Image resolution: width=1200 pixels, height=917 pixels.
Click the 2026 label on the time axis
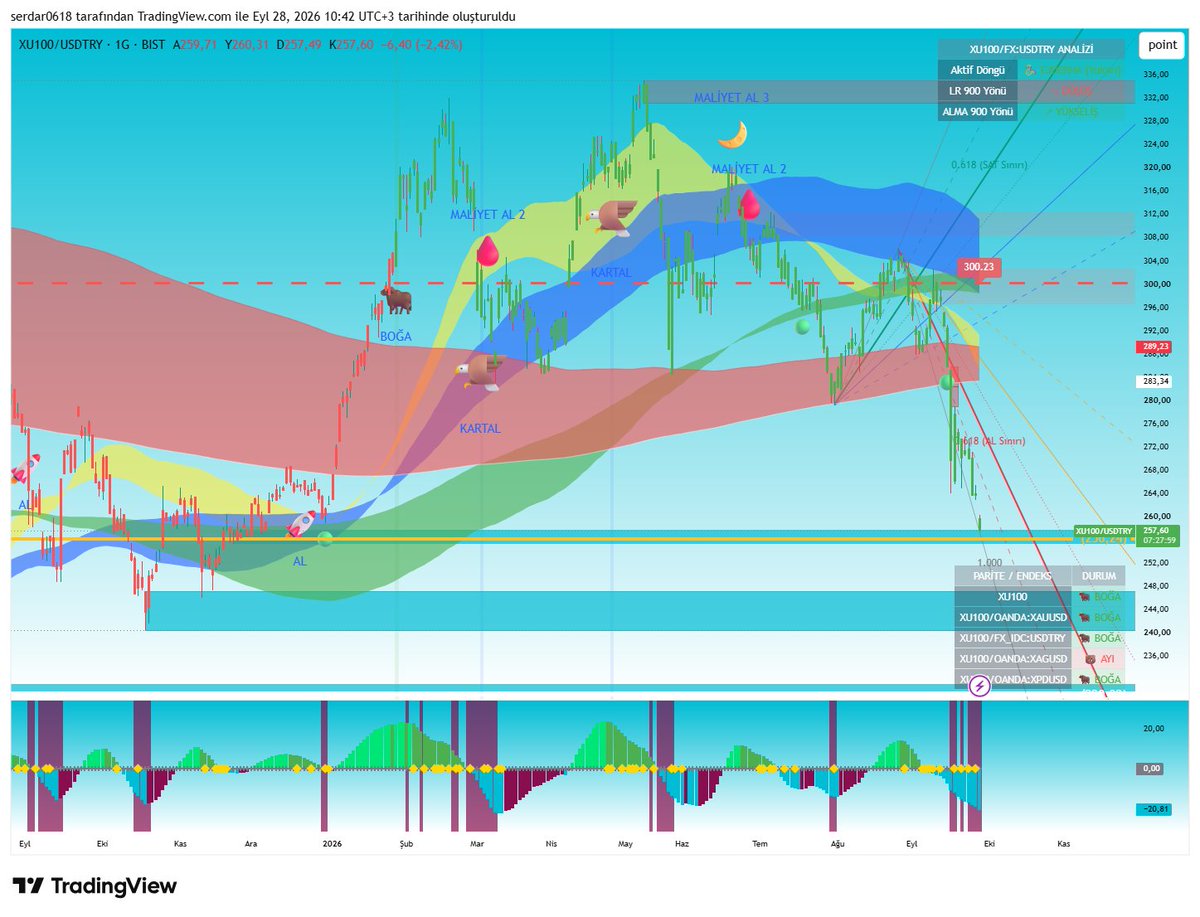(332, 844)
